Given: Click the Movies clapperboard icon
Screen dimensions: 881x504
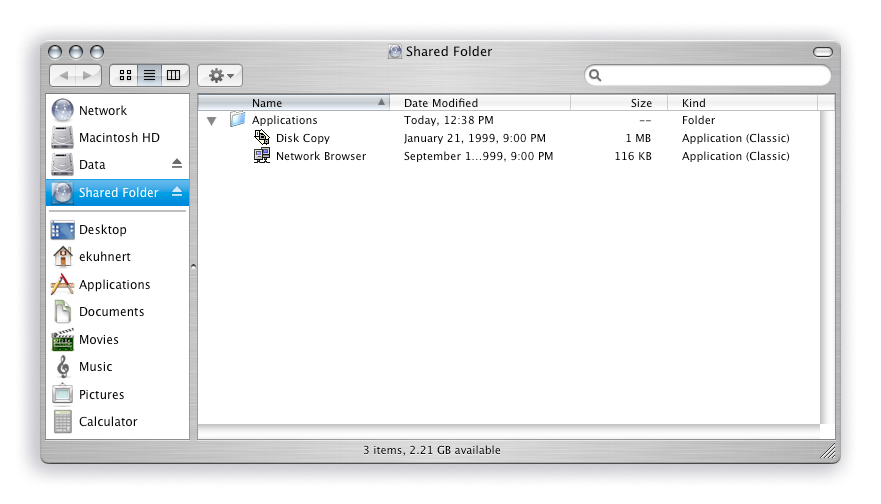Looking at the screenshot, I should (x=62, y=339).
